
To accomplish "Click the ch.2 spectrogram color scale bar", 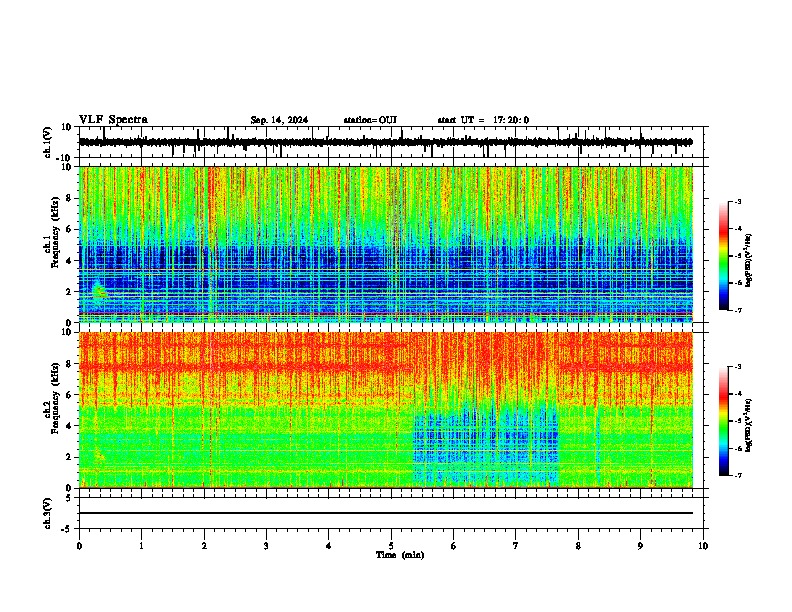I will coord(724,421).
